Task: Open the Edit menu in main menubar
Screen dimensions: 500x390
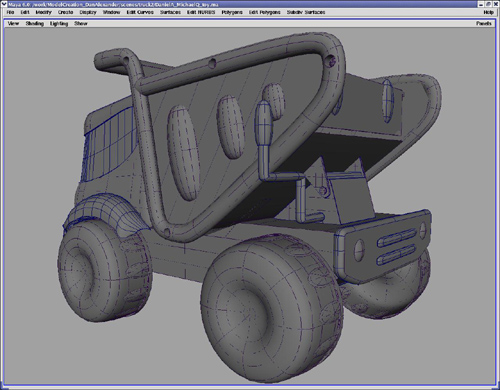Action: 25,12
